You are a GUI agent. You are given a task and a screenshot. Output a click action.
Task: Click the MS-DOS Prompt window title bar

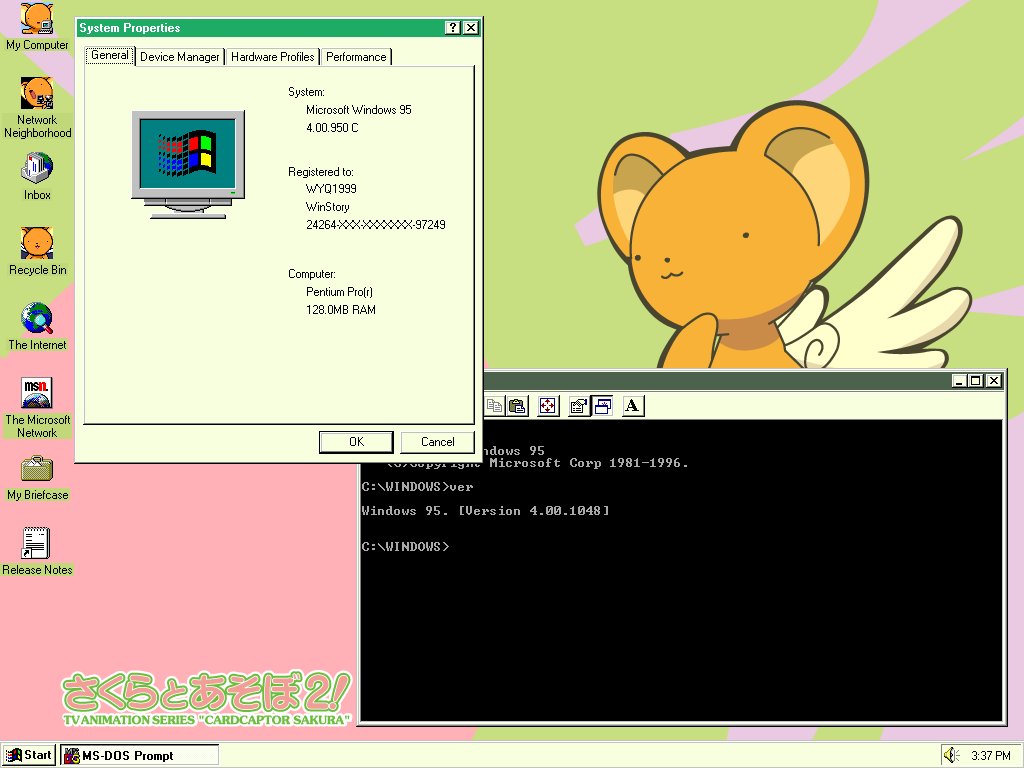(x=716, y=381)
